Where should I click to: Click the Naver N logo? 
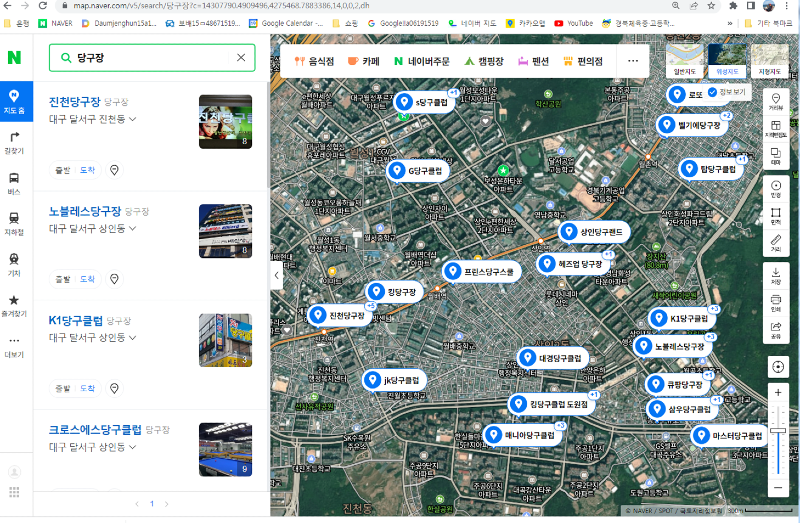pyautogui.click(x=14, y=58)
